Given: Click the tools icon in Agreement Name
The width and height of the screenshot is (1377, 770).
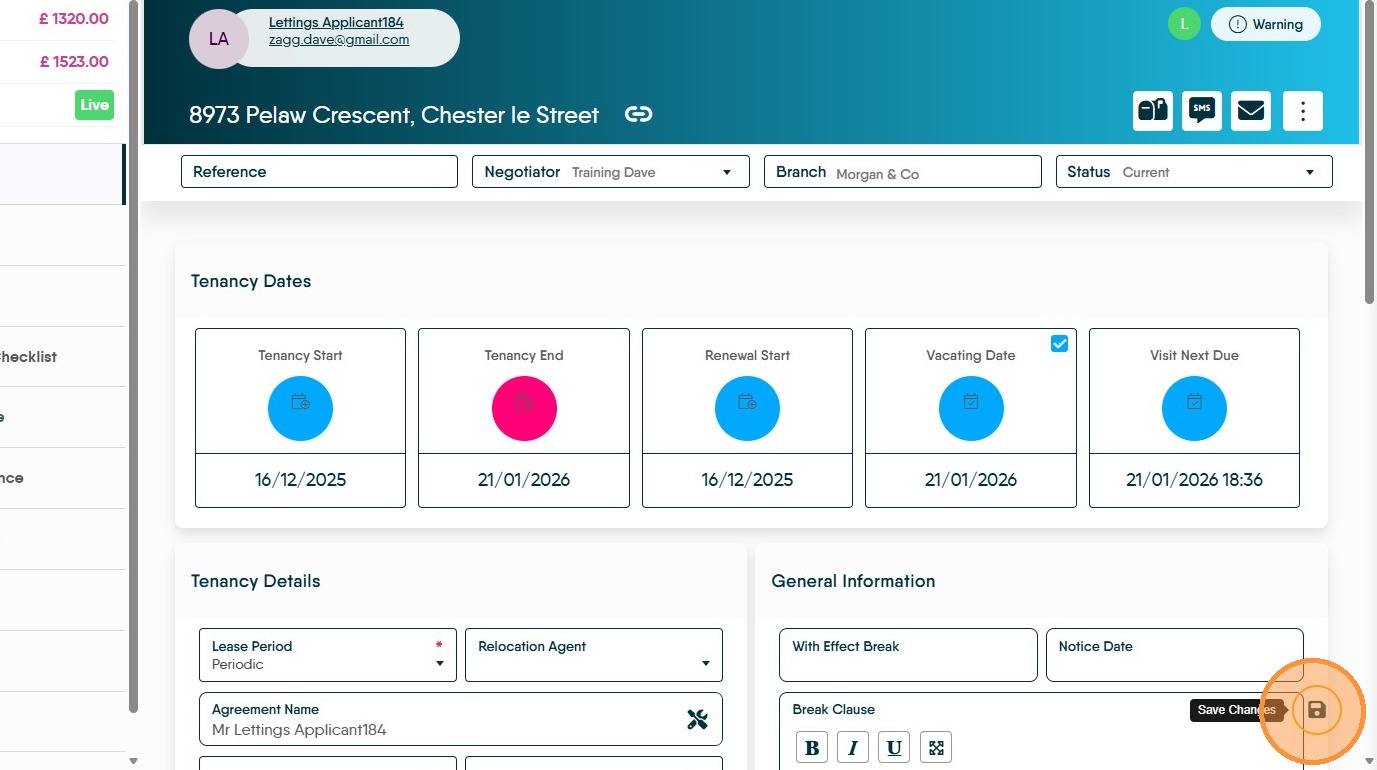Looking at the screenshot, I should tap(697, 719).
